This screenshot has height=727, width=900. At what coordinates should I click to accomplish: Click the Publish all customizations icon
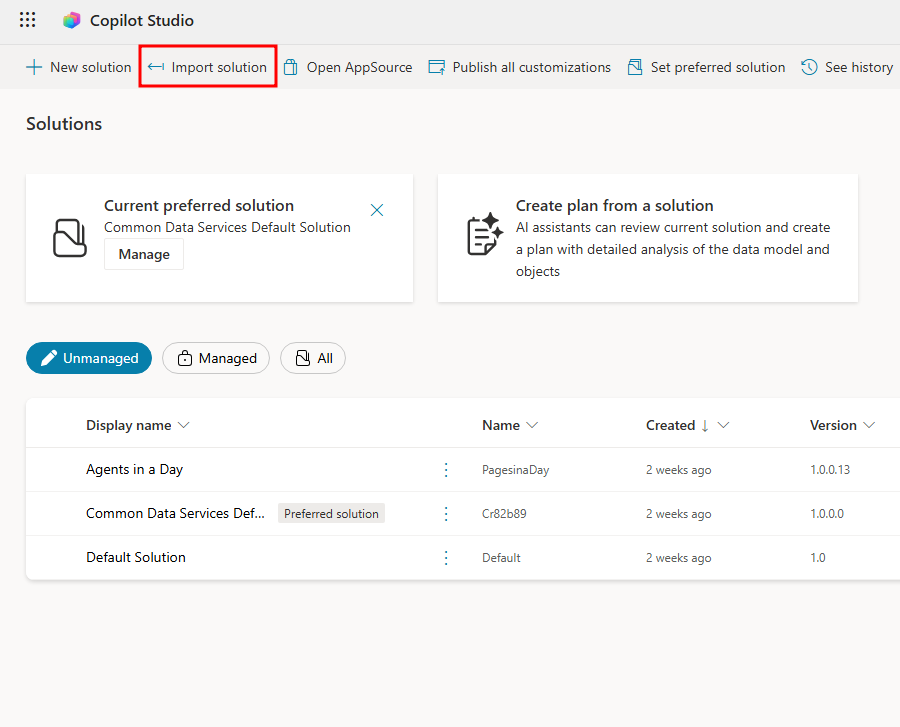437,67
